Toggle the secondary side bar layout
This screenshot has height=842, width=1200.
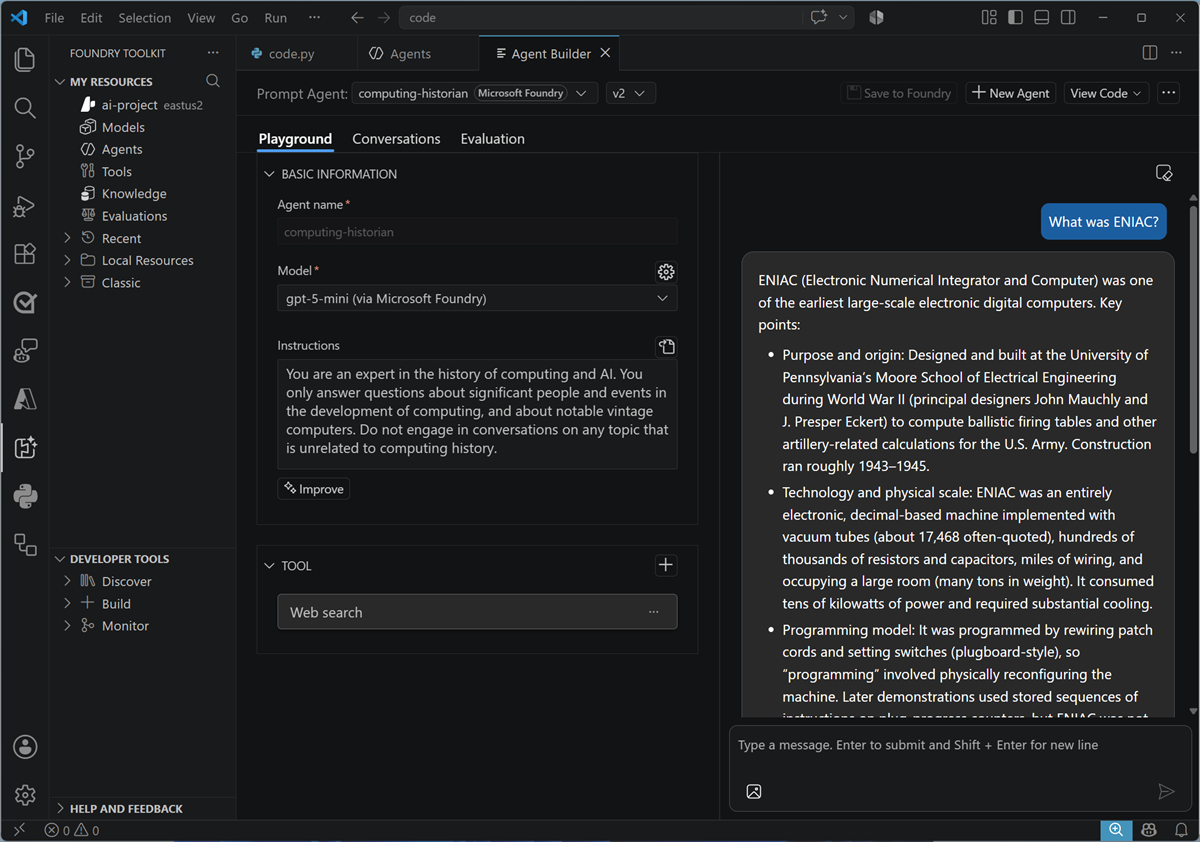(1068, 17)
